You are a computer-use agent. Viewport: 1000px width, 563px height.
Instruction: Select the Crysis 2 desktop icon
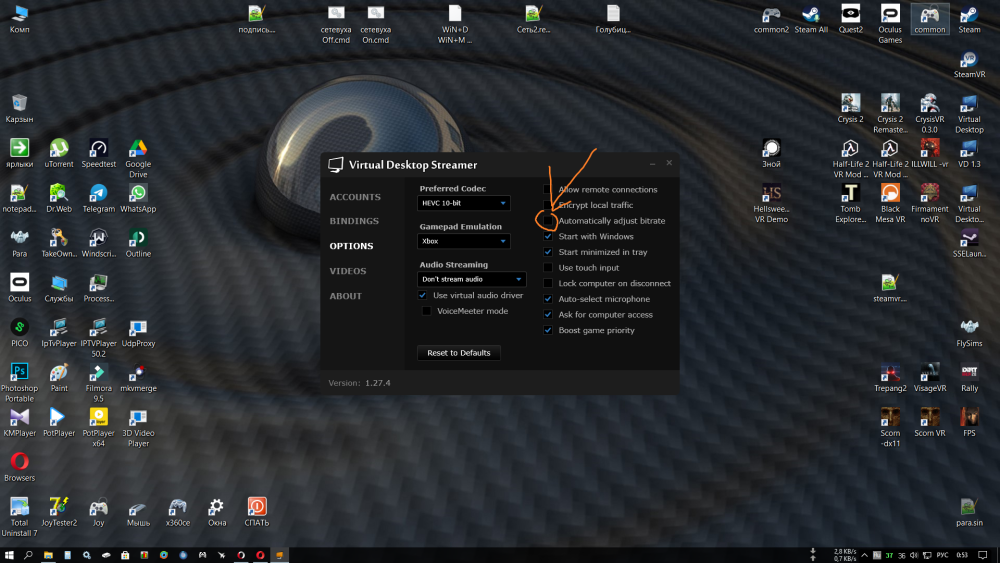(850, 108)
